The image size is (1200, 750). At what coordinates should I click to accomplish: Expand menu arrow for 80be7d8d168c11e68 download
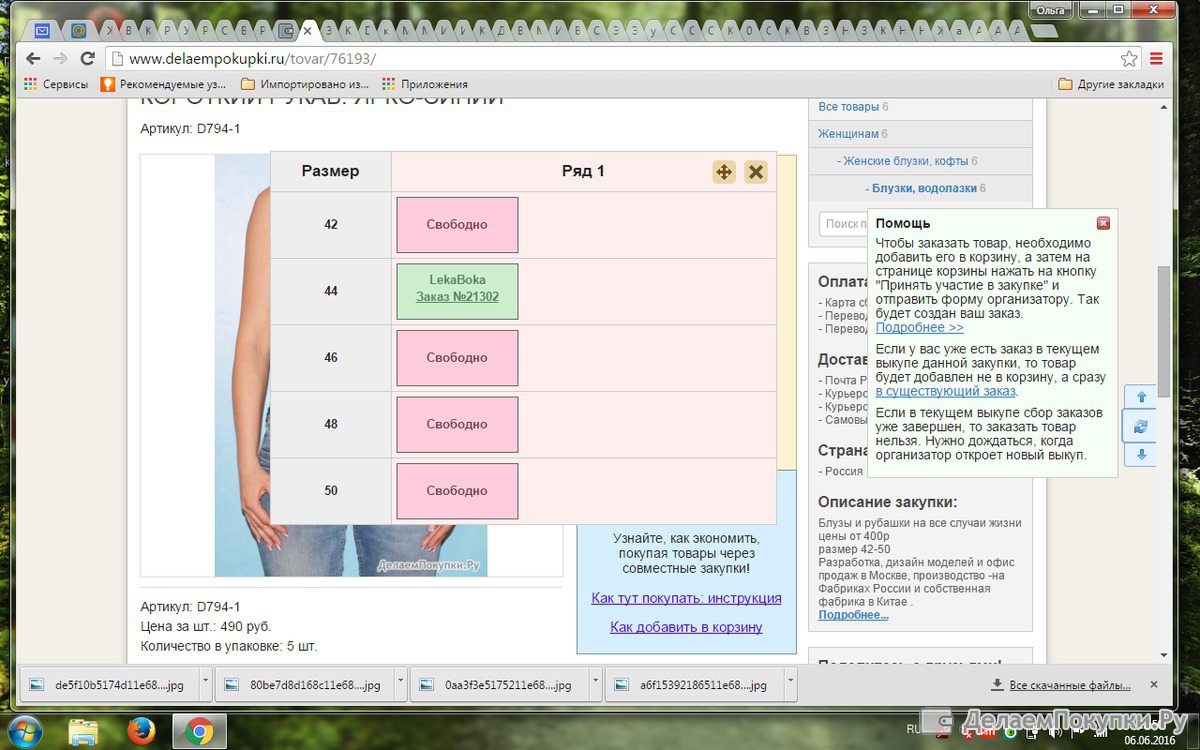pos(402,685)
